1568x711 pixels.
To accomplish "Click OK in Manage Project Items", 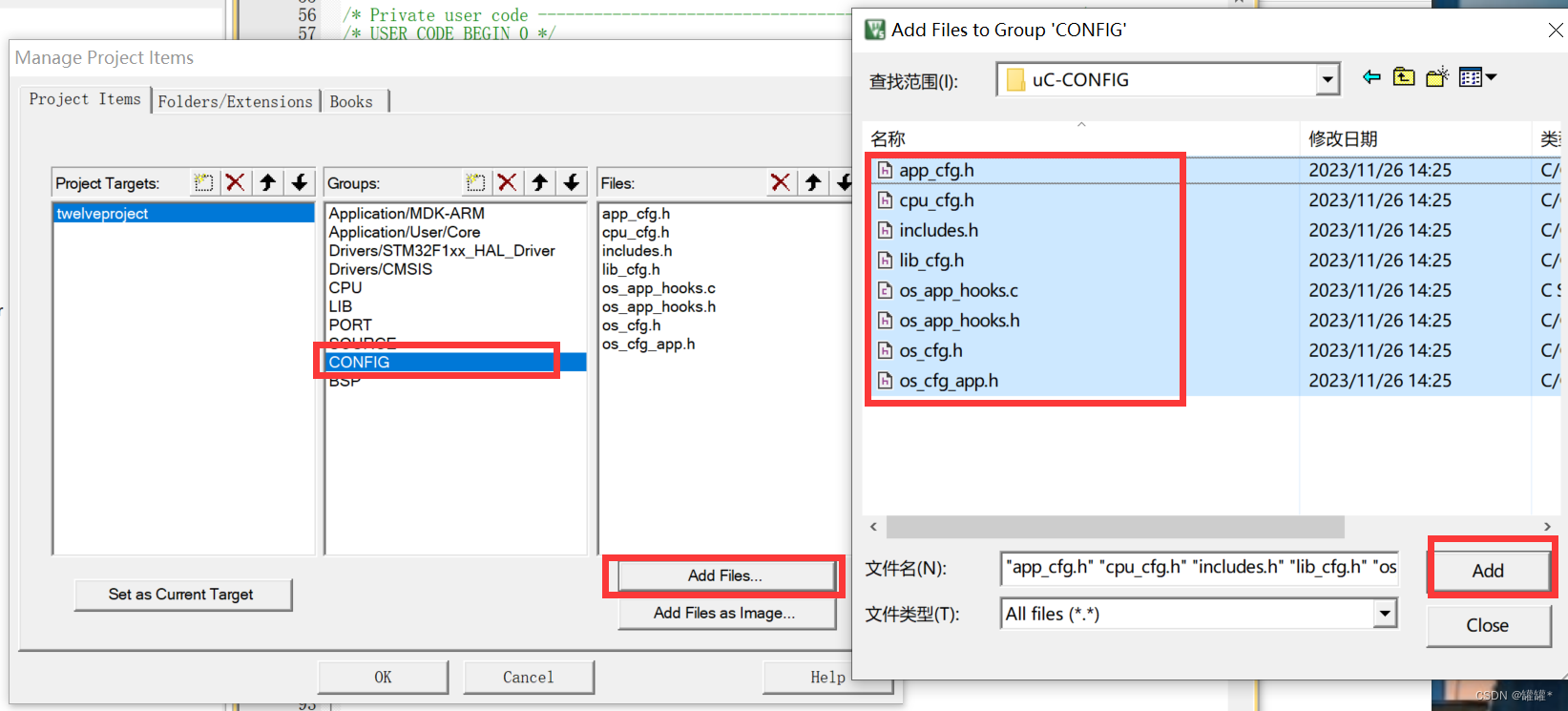I will [383, 677].
